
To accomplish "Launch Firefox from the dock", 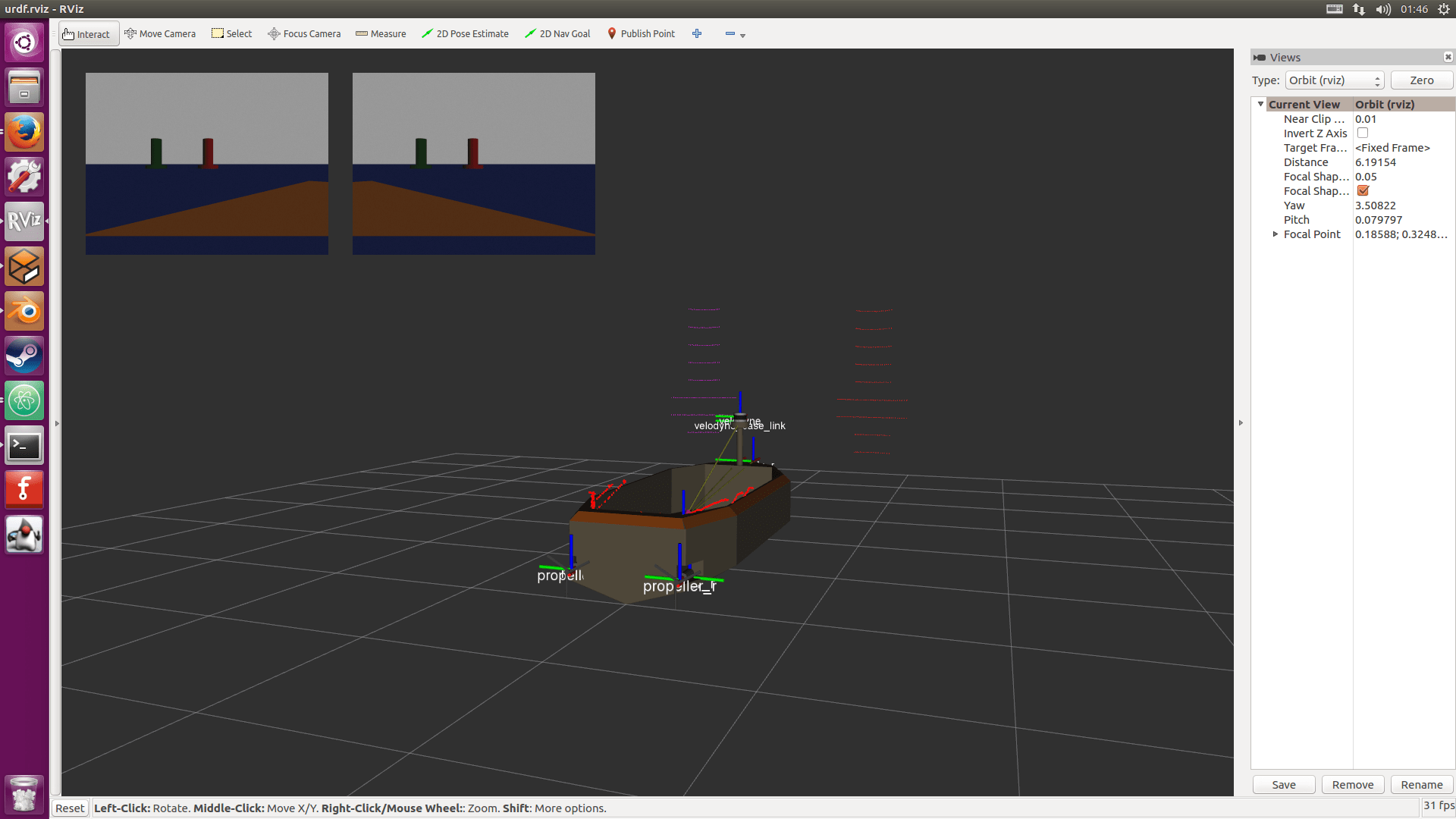I will tap(24, 131).
